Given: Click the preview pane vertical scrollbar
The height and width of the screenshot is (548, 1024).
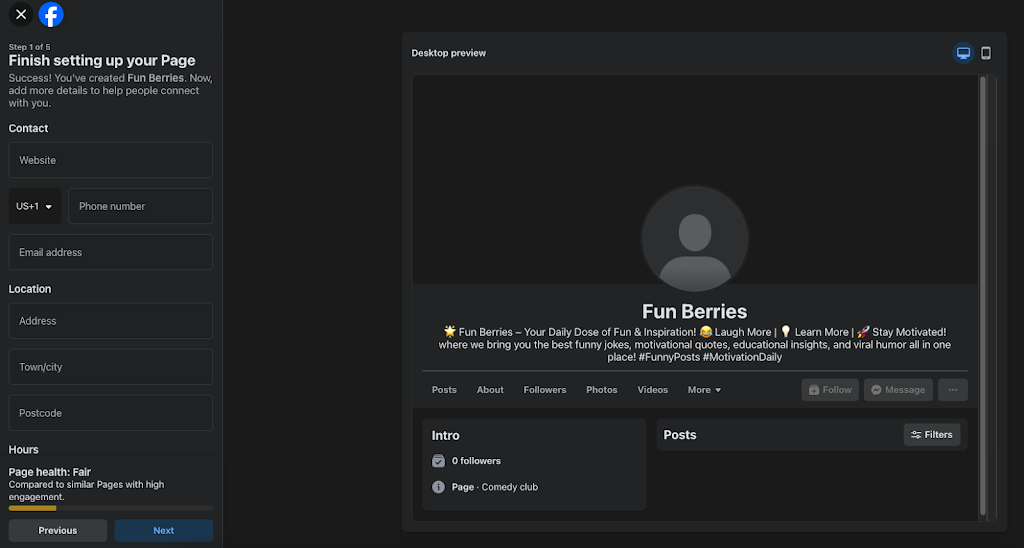Looking at the screenshot, I should (983, 297).
